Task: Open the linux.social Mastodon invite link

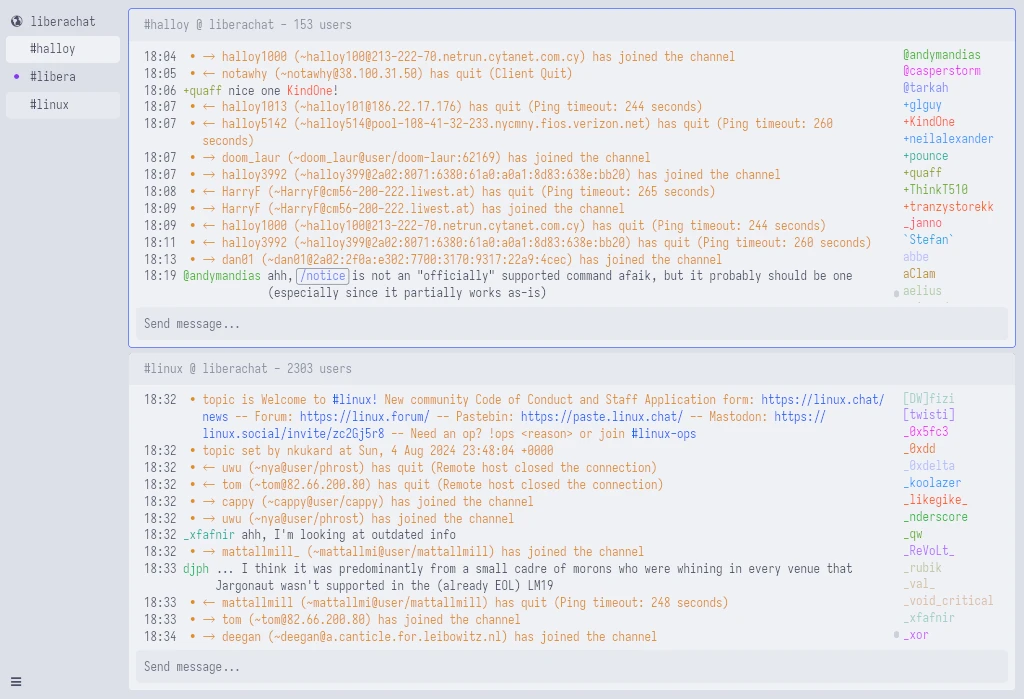Action: [293, 434]
